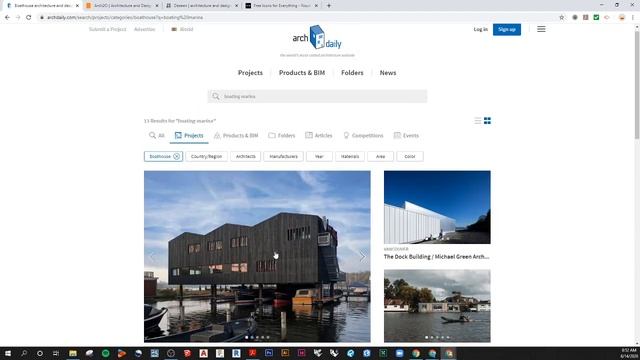Click the browser address bar URL
This screenshot has width=640, height=360.
(x=125, y=18)
